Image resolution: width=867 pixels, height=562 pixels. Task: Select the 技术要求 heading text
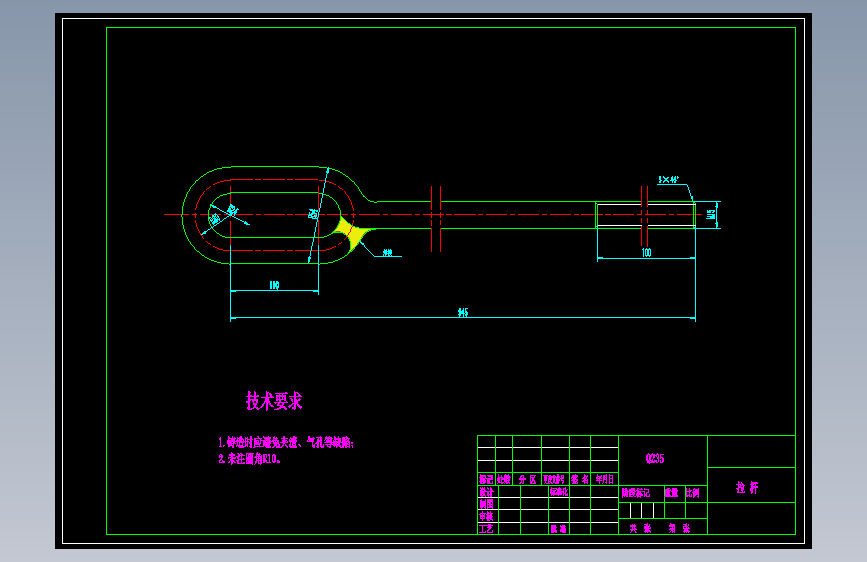click(x=274, y=401)
